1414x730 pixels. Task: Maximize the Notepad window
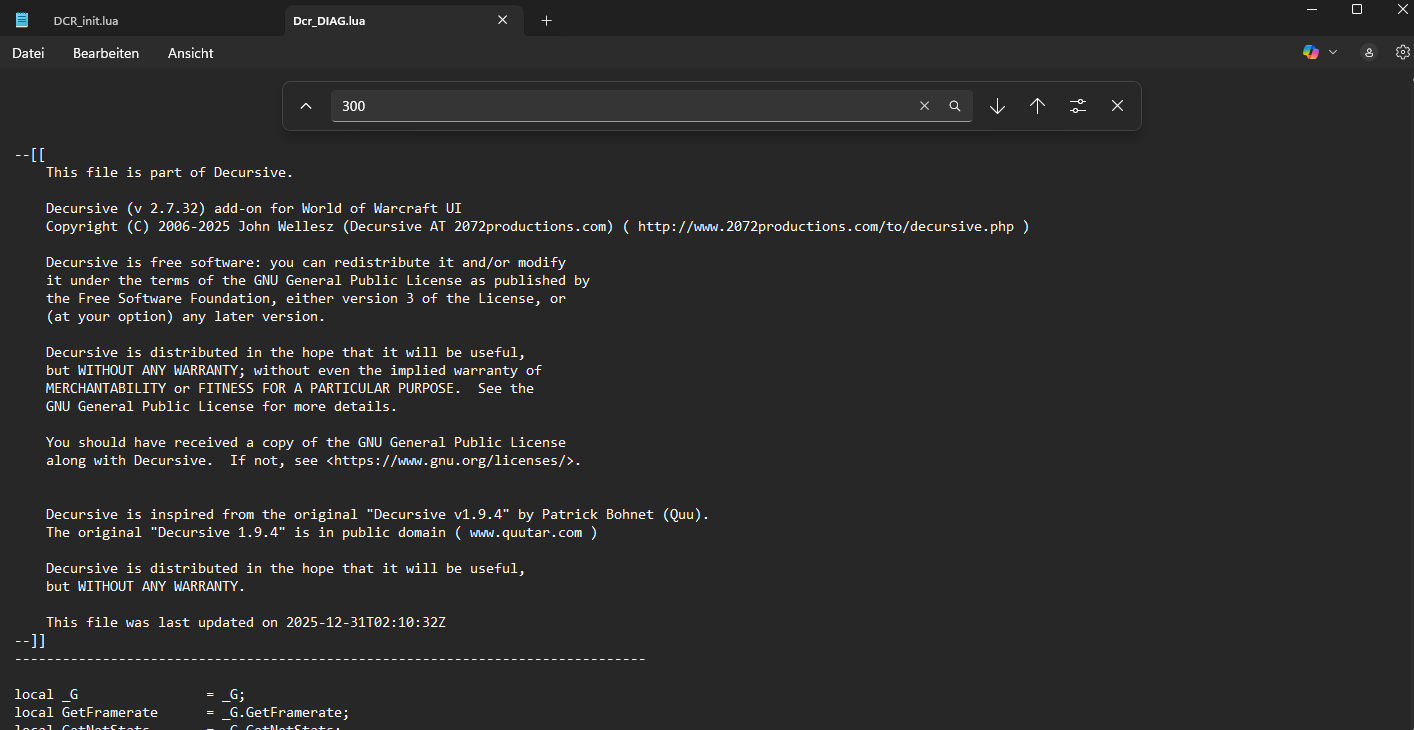tap(1357, 9)
